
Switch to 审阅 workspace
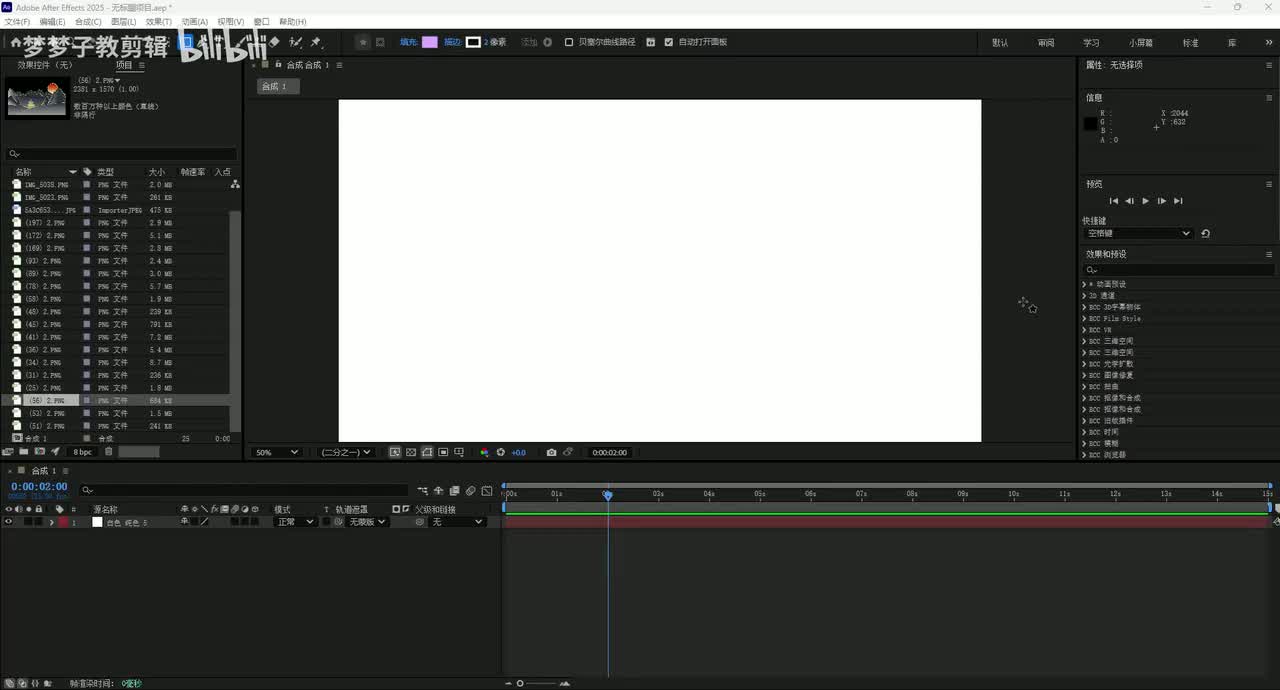tap(1046, 43)
